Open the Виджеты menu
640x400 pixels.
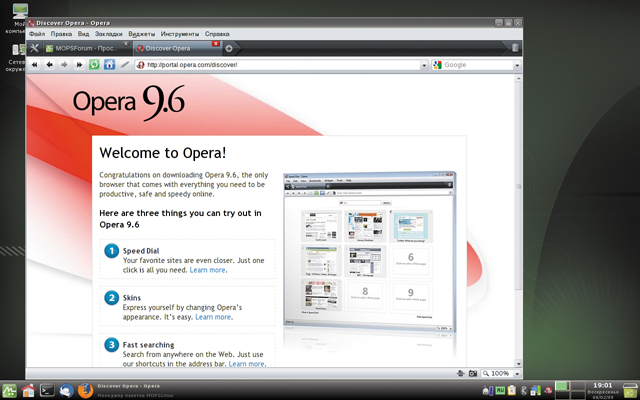(x=142, y=34)
